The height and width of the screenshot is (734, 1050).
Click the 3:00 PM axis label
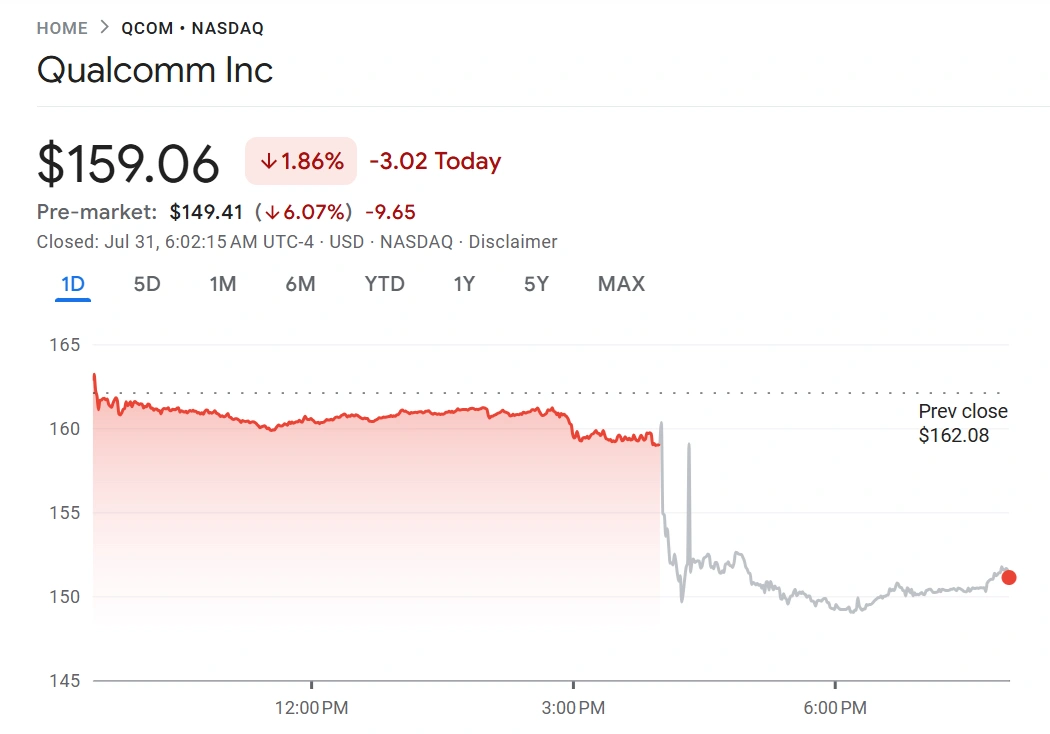(573, 709)
